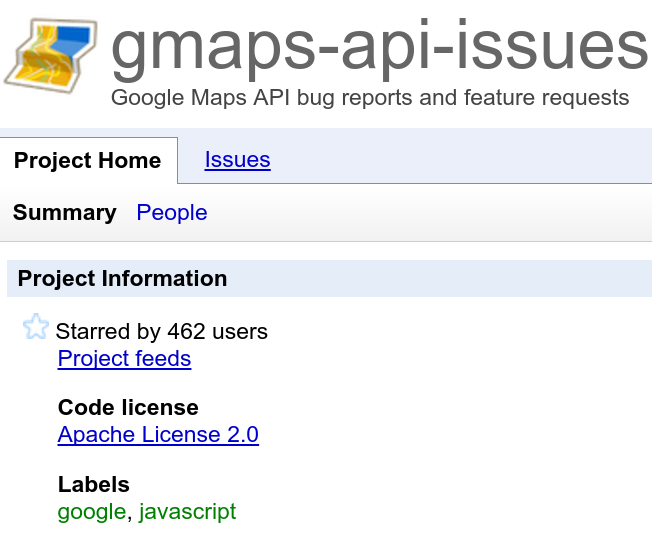Screen dimensions: 652x535
Task: Click the javascript label
Action: [188, 512]
